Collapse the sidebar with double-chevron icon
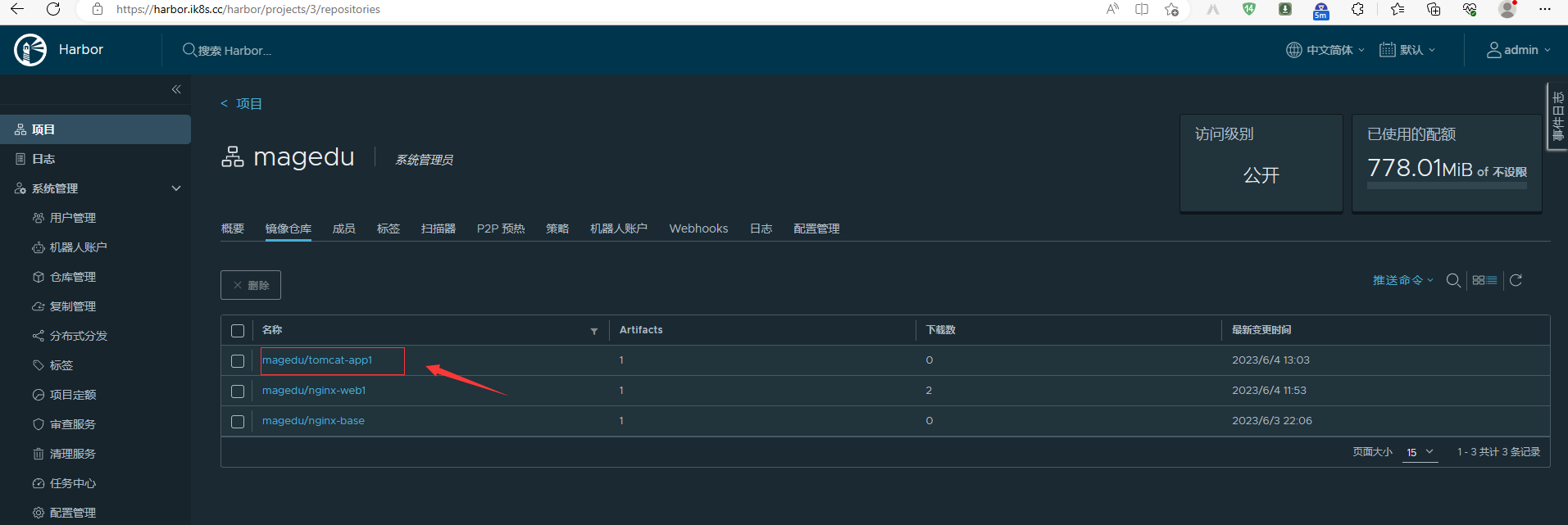Screen dimensions: 1568x525 pyautogui.click(x=176, y=89)
